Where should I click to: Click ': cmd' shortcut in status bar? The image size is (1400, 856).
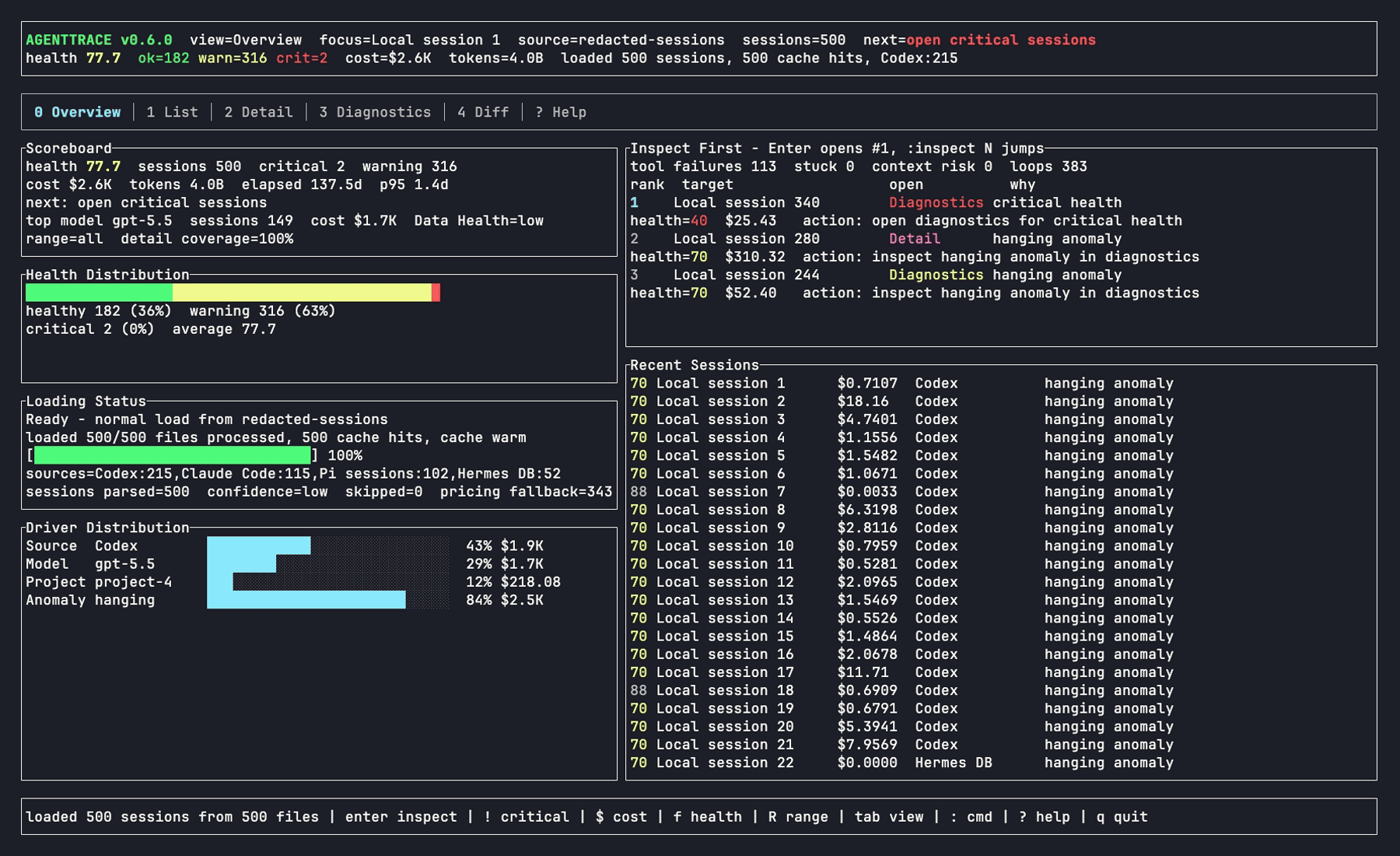click(x=971, y=816)
